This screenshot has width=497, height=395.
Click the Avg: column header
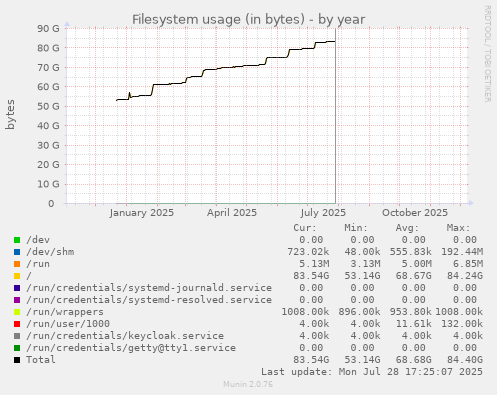pyautogui.click(x=407, y=228)
